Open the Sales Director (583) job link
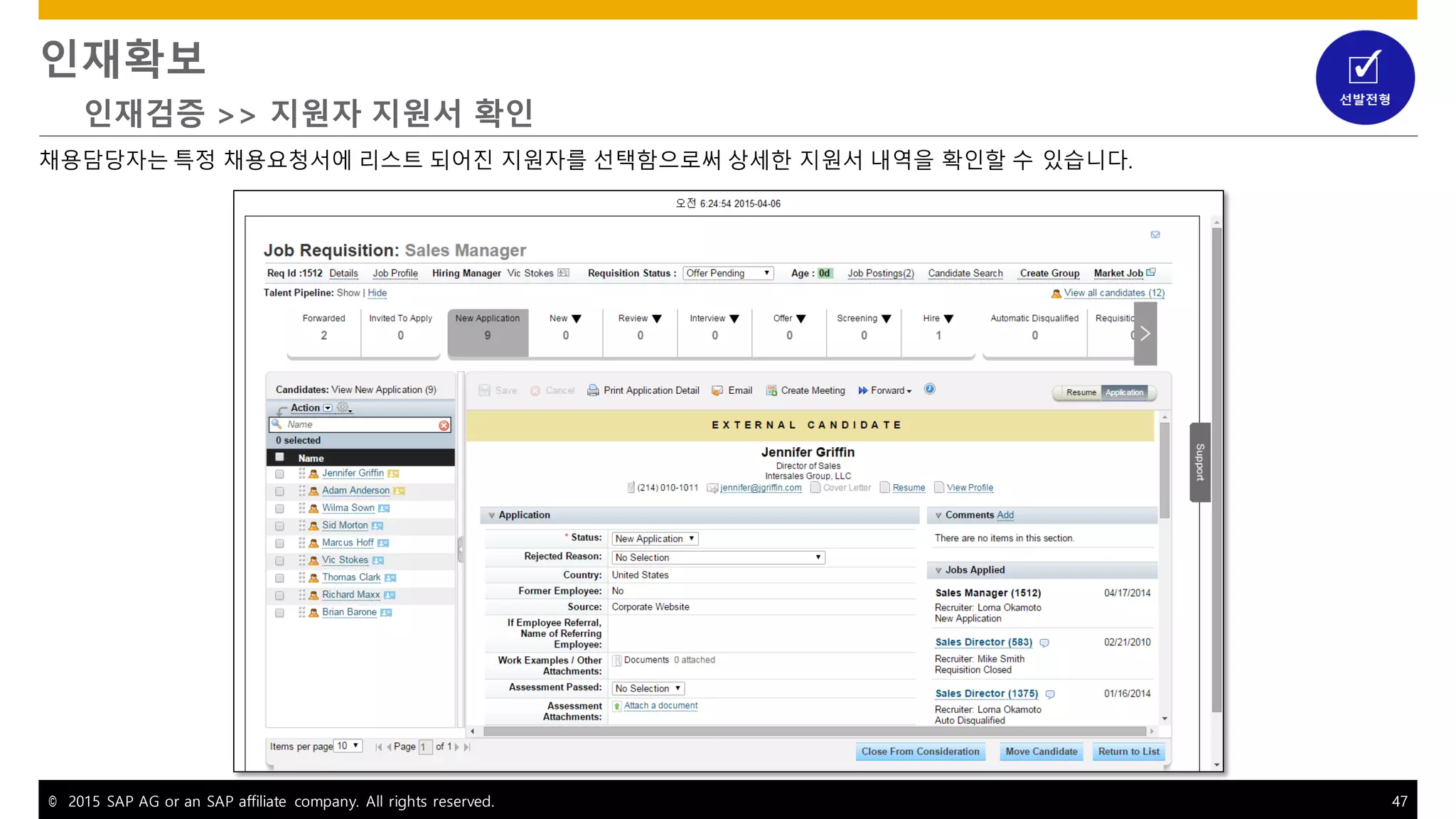The width and height of the screenshot is (1456, 819). coord(983,642)
